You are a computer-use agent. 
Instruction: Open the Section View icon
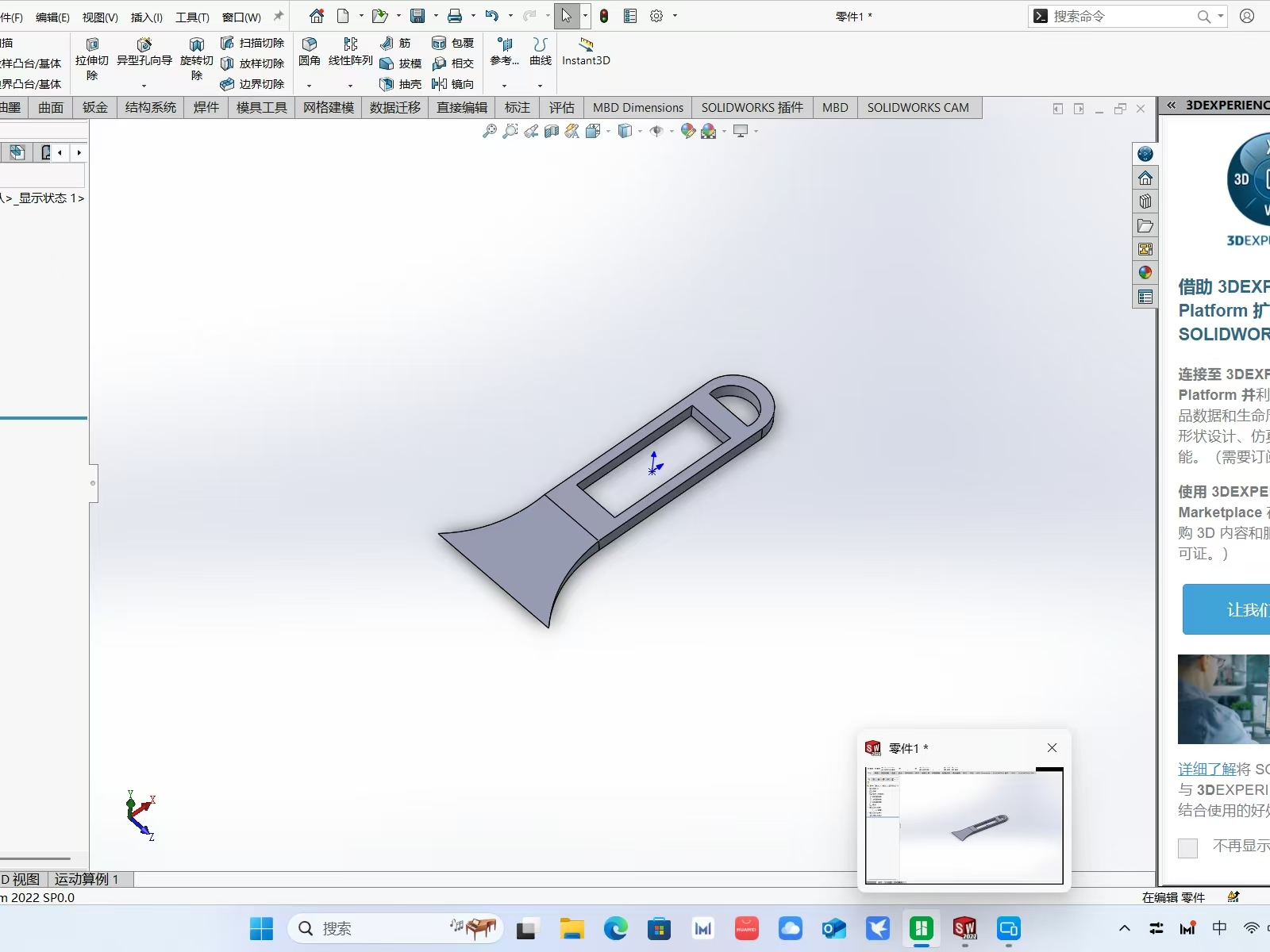(x=552, y=131)
